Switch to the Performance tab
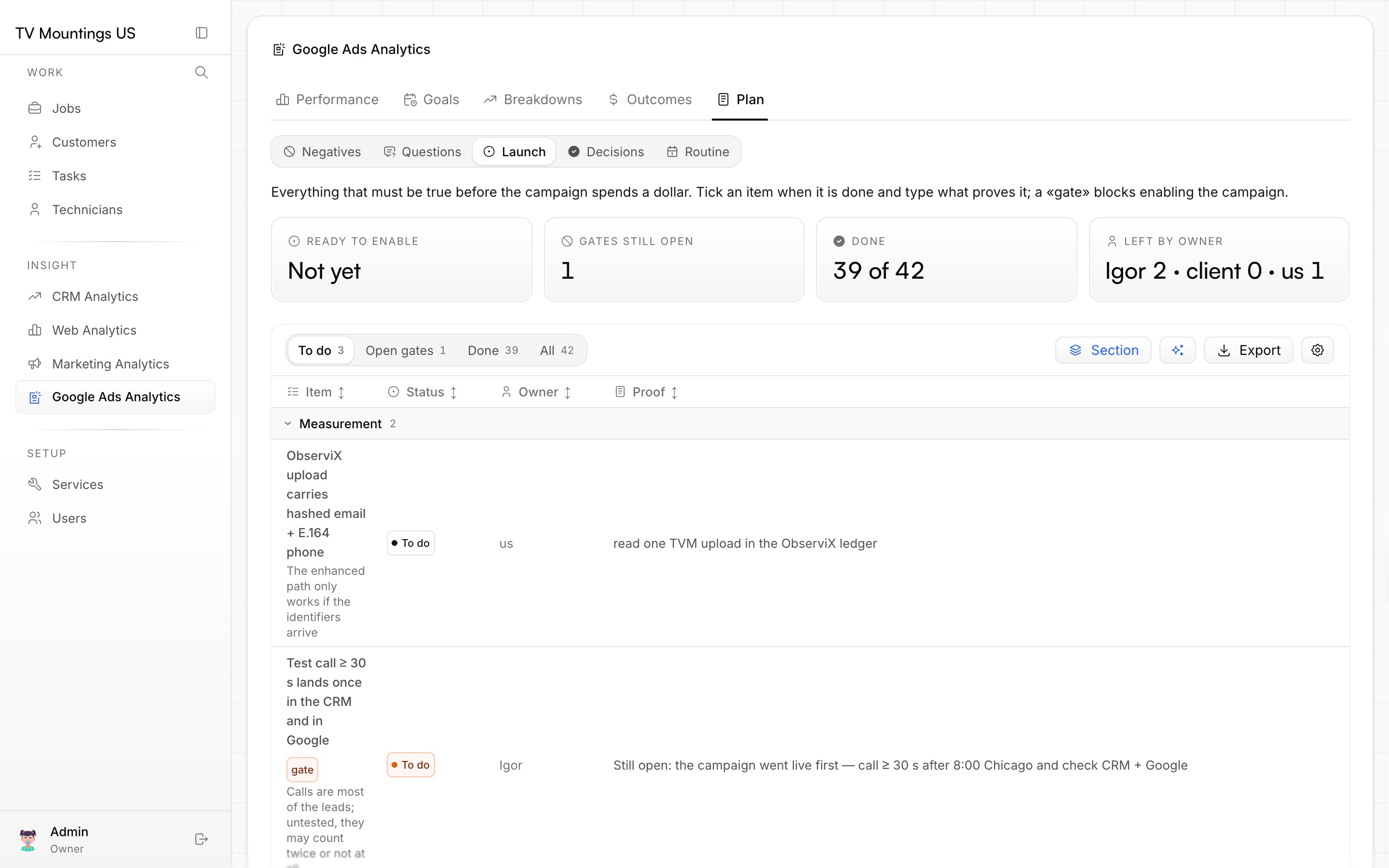The width and height of the screenshot is (1389, 868). coord(327,100)
